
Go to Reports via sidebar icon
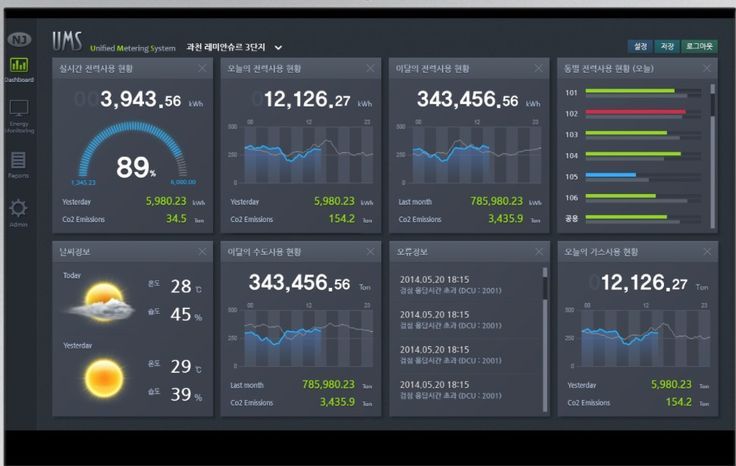click(x=18, y=161)
